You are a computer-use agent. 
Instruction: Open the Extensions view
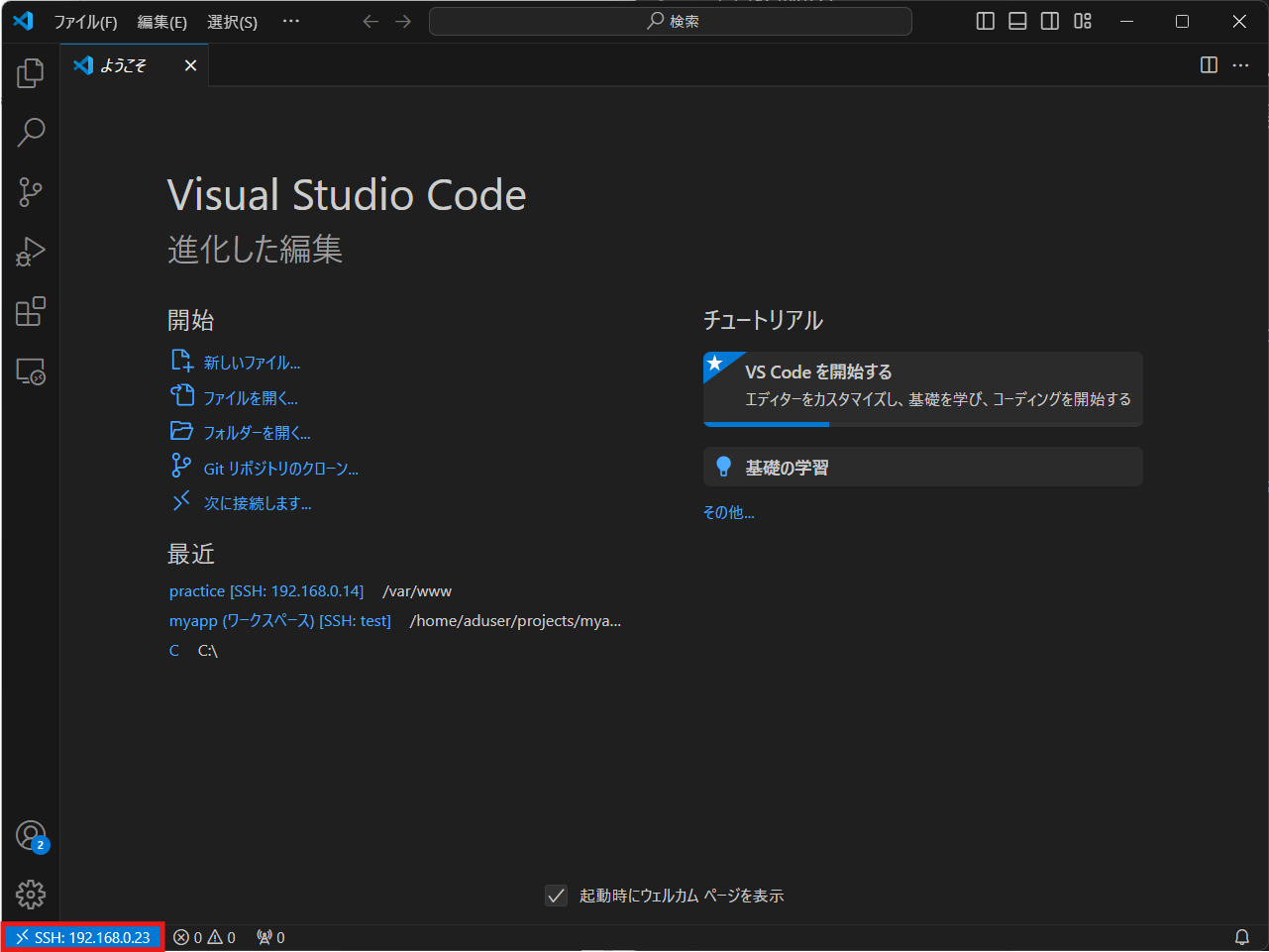coord(31,312)
